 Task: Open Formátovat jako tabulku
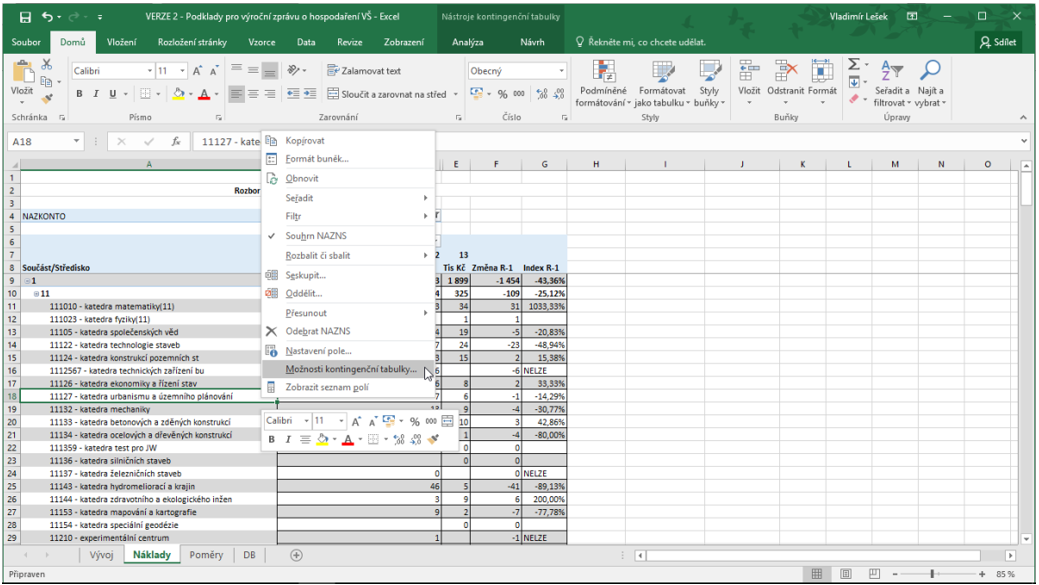662,83
